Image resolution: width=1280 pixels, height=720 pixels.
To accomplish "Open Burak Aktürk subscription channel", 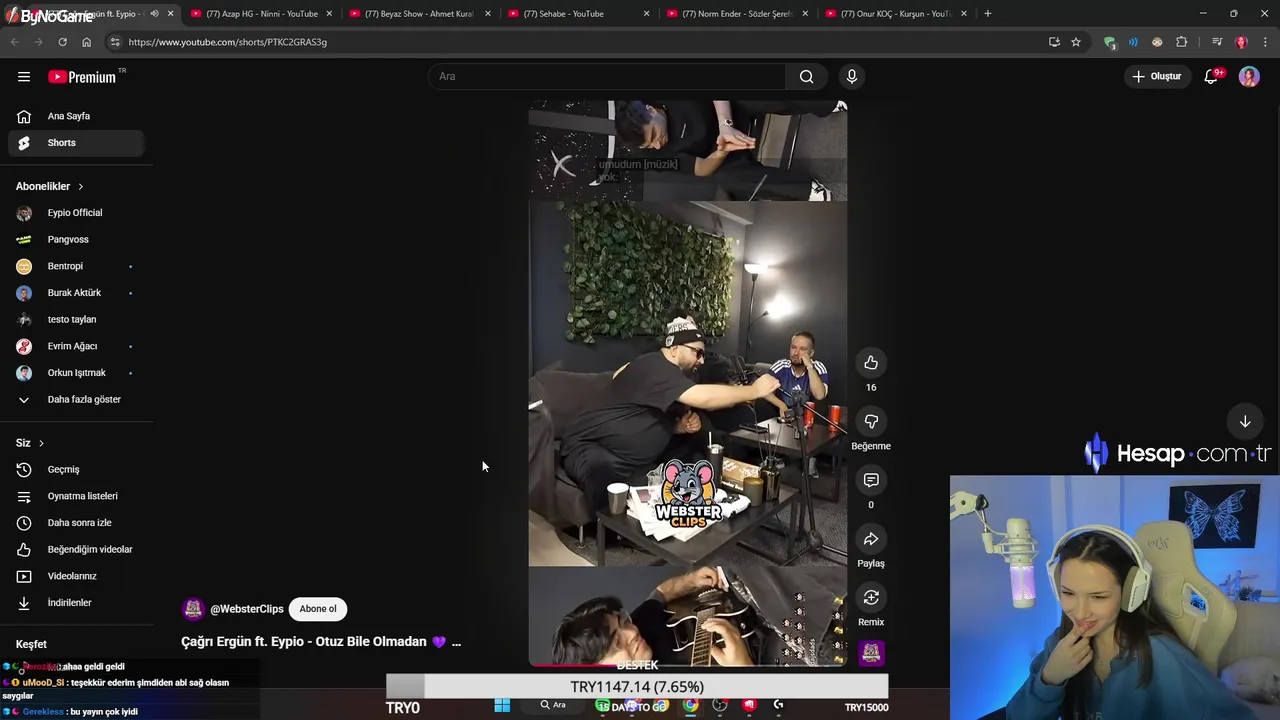I will [x=76, y=293].
